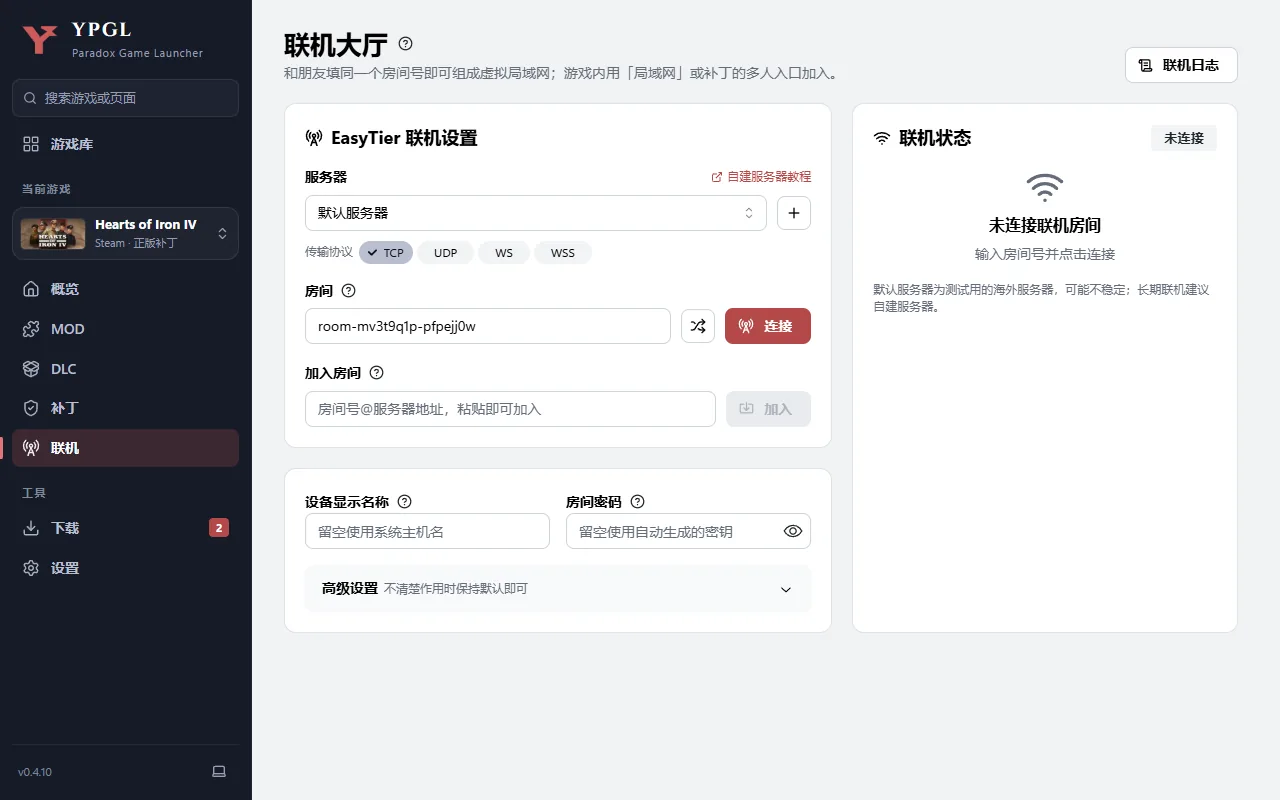
Task: Open the MOD page
Action: pos(125,329)
